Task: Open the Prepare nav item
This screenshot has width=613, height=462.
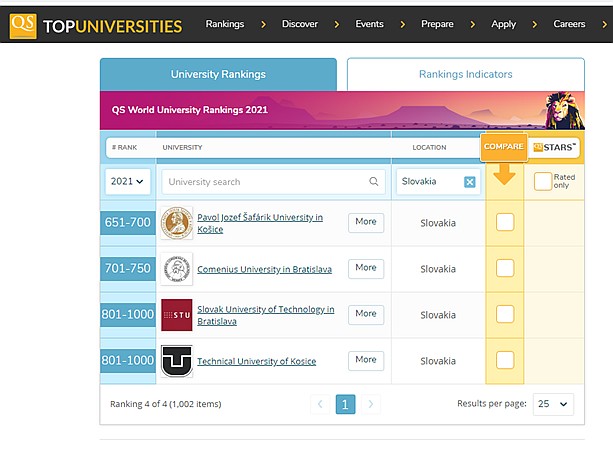Action: (x=437, y=24)
